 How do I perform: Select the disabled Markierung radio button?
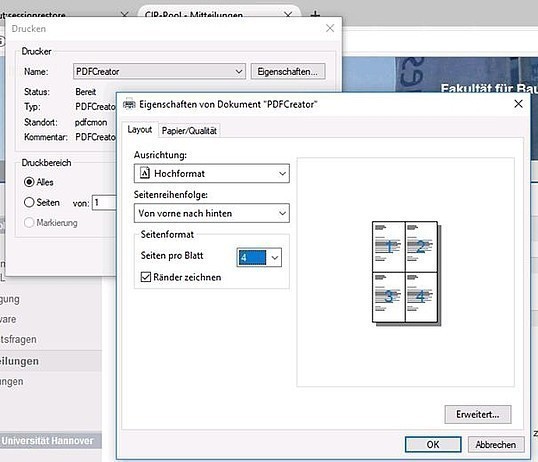(x=29, y=222)
